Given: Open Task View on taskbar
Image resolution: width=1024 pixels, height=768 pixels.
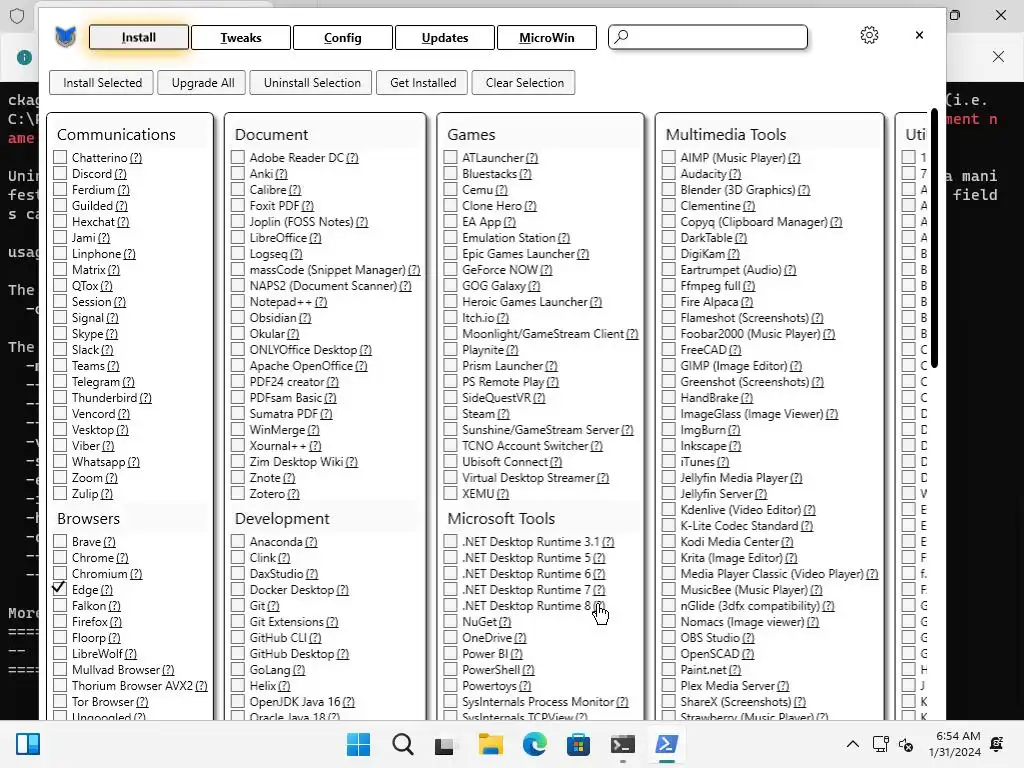Looking at the screenshot, I should click(x=445, y=744).
